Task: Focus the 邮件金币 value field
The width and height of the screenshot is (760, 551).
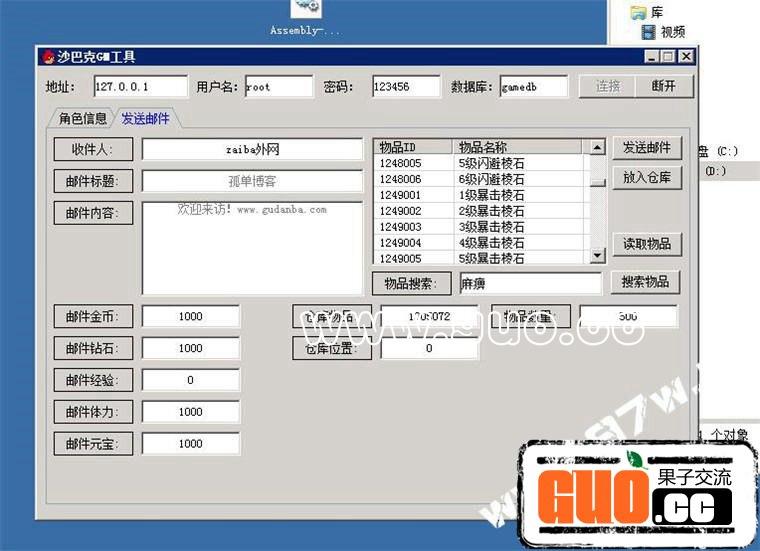Action: pos(190,316)
